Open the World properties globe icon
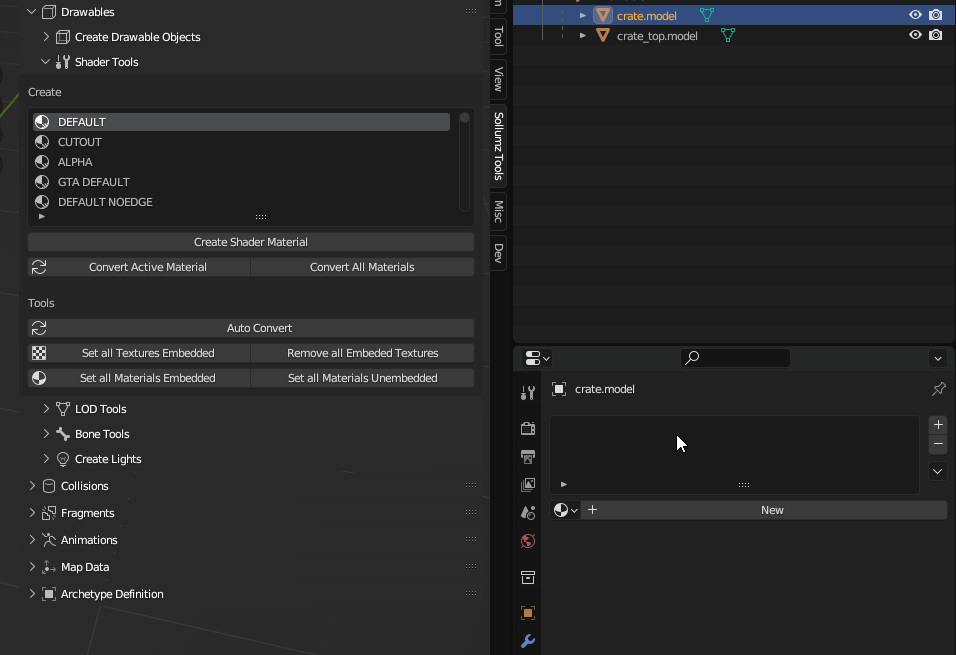956x655 pixels. [528, 541]
